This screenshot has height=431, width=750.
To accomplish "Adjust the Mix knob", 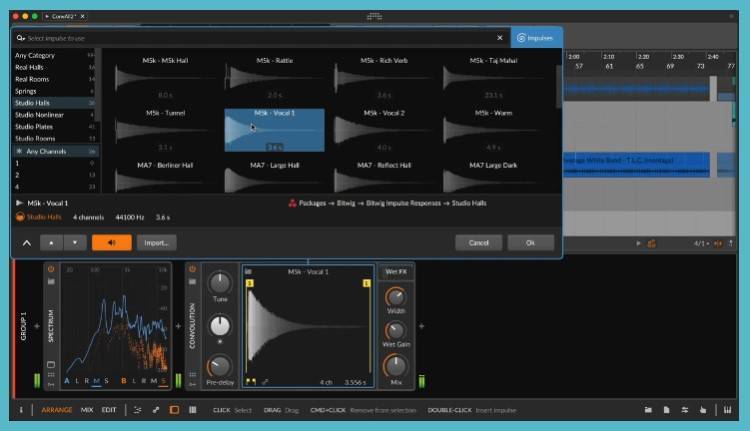I will tap(396, 366).
